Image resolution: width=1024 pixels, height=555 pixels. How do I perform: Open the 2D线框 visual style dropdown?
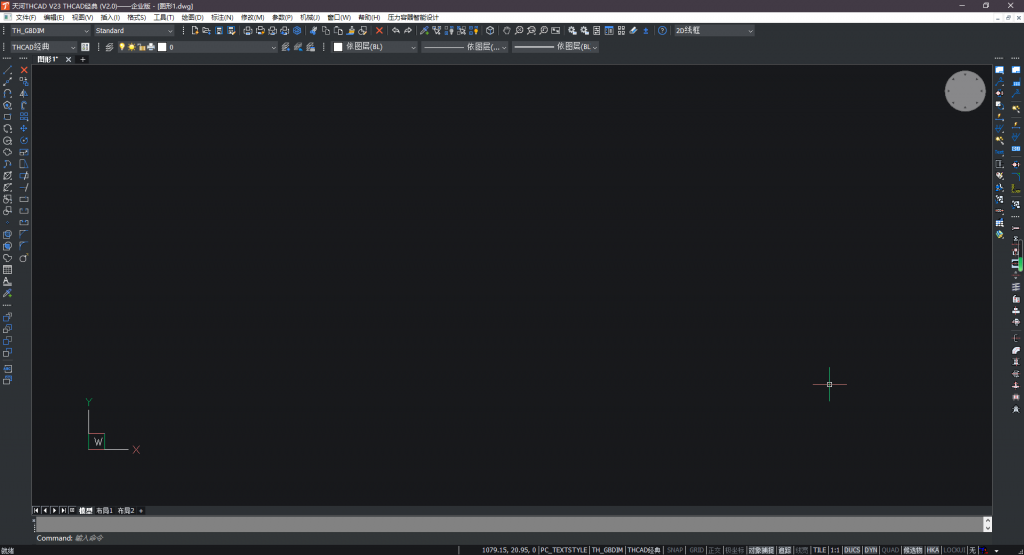click(713, 31)
